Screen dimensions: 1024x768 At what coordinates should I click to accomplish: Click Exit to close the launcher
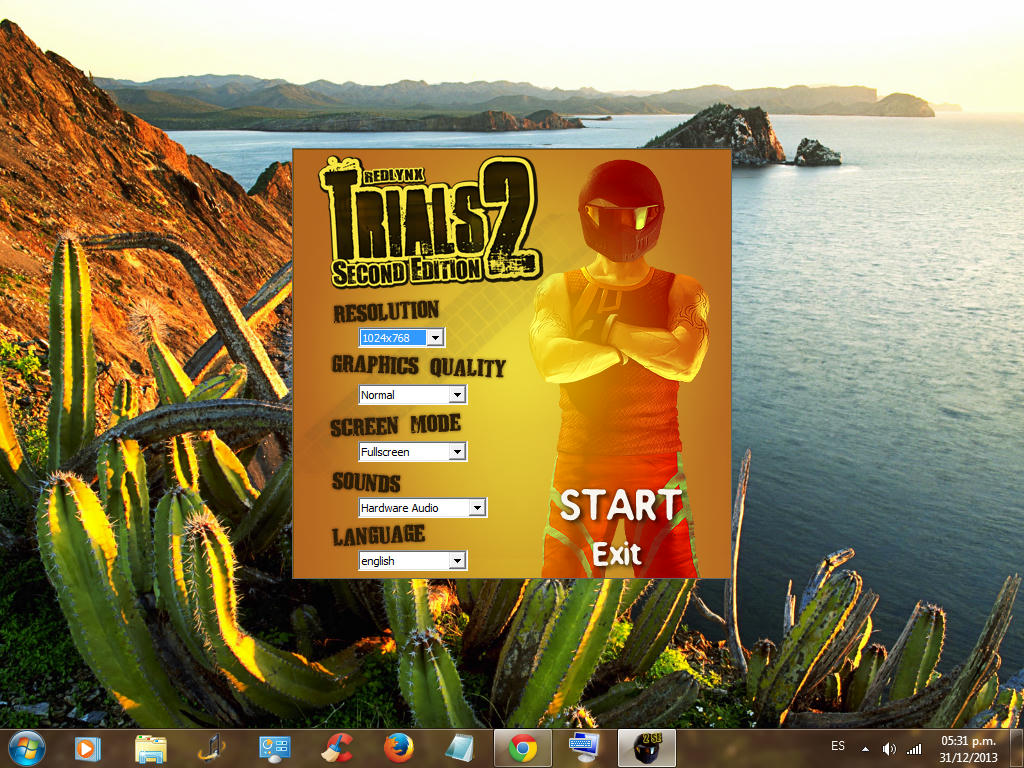(616, 554)
